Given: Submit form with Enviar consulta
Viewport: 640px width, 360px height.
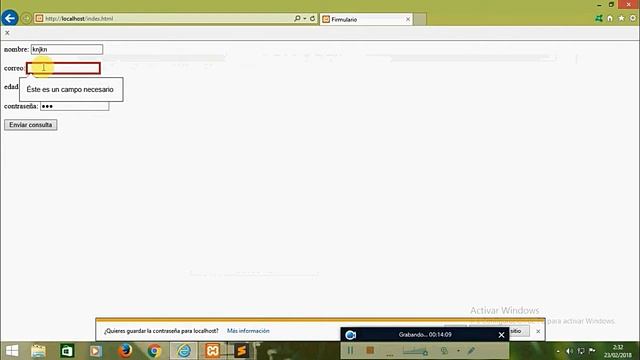Looking at the screenshot, I should tap(31, 125).
